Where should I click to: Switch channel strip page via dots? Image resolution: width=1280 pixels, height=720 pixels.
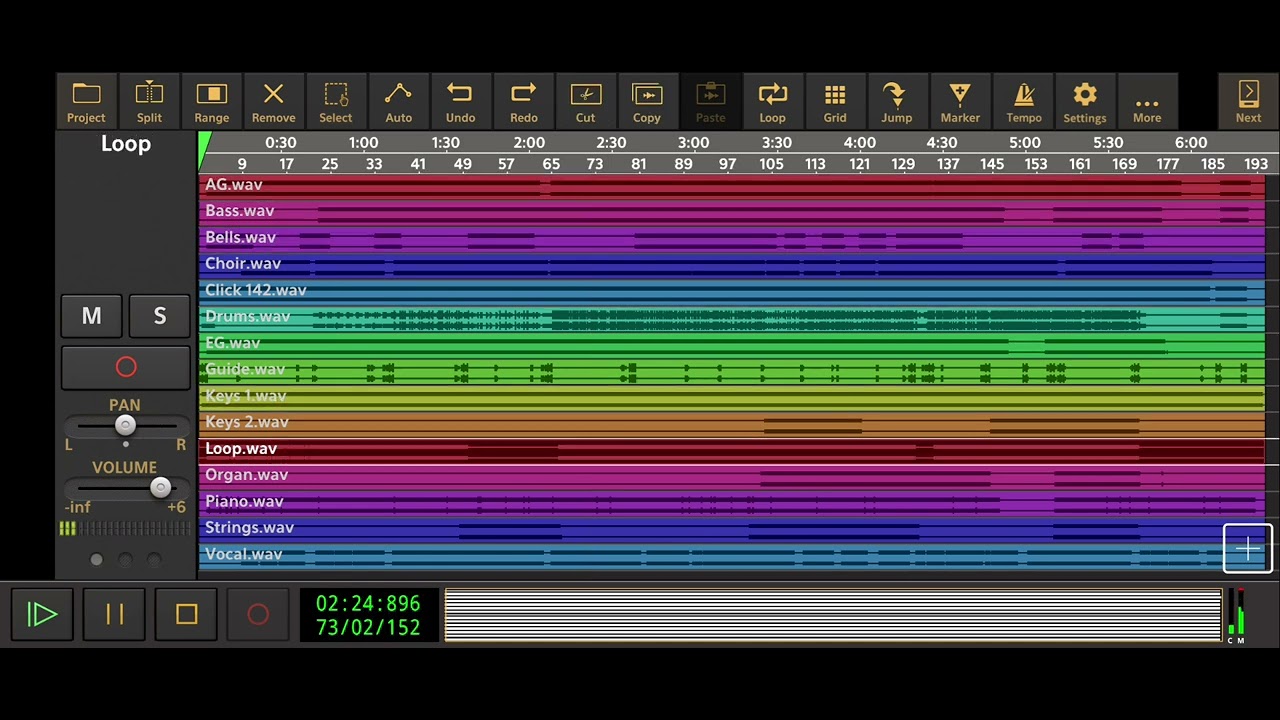tap(125, 560)
